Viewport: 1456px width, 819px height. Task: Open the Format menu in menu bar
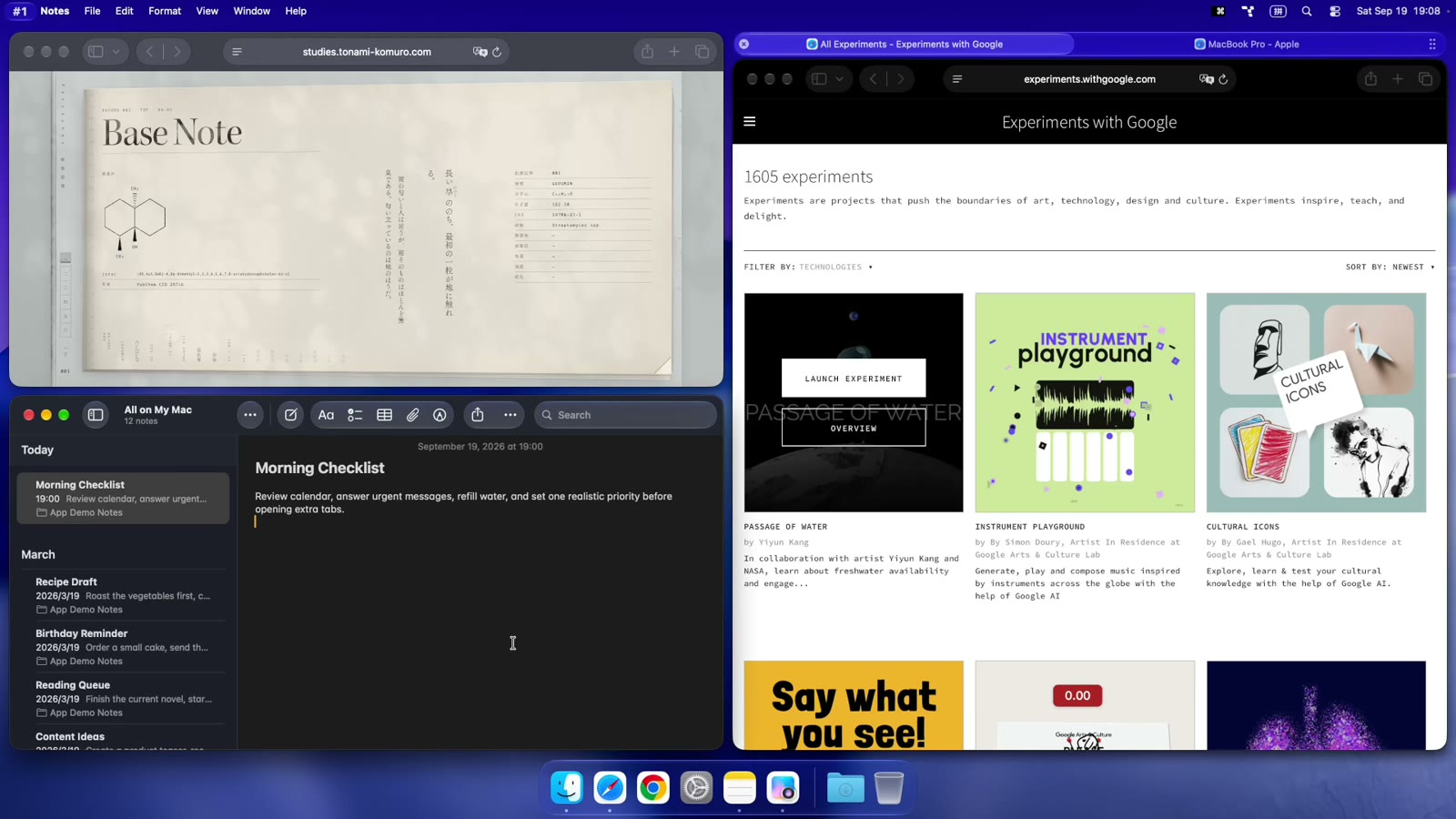coord(165,11)
